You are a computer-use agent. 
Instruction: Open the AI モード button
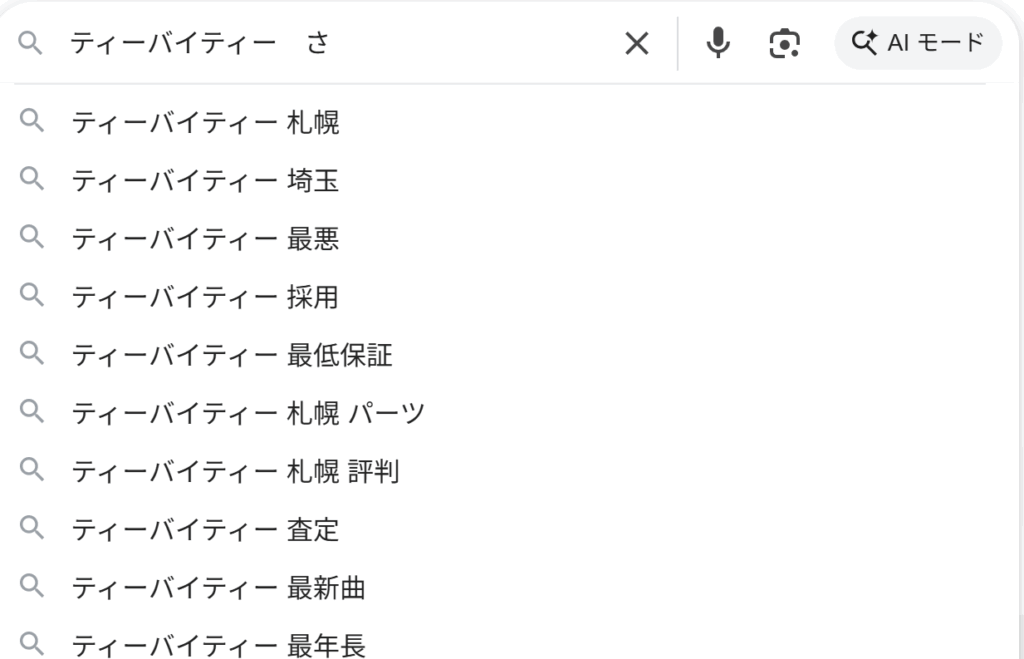point(917,43)
